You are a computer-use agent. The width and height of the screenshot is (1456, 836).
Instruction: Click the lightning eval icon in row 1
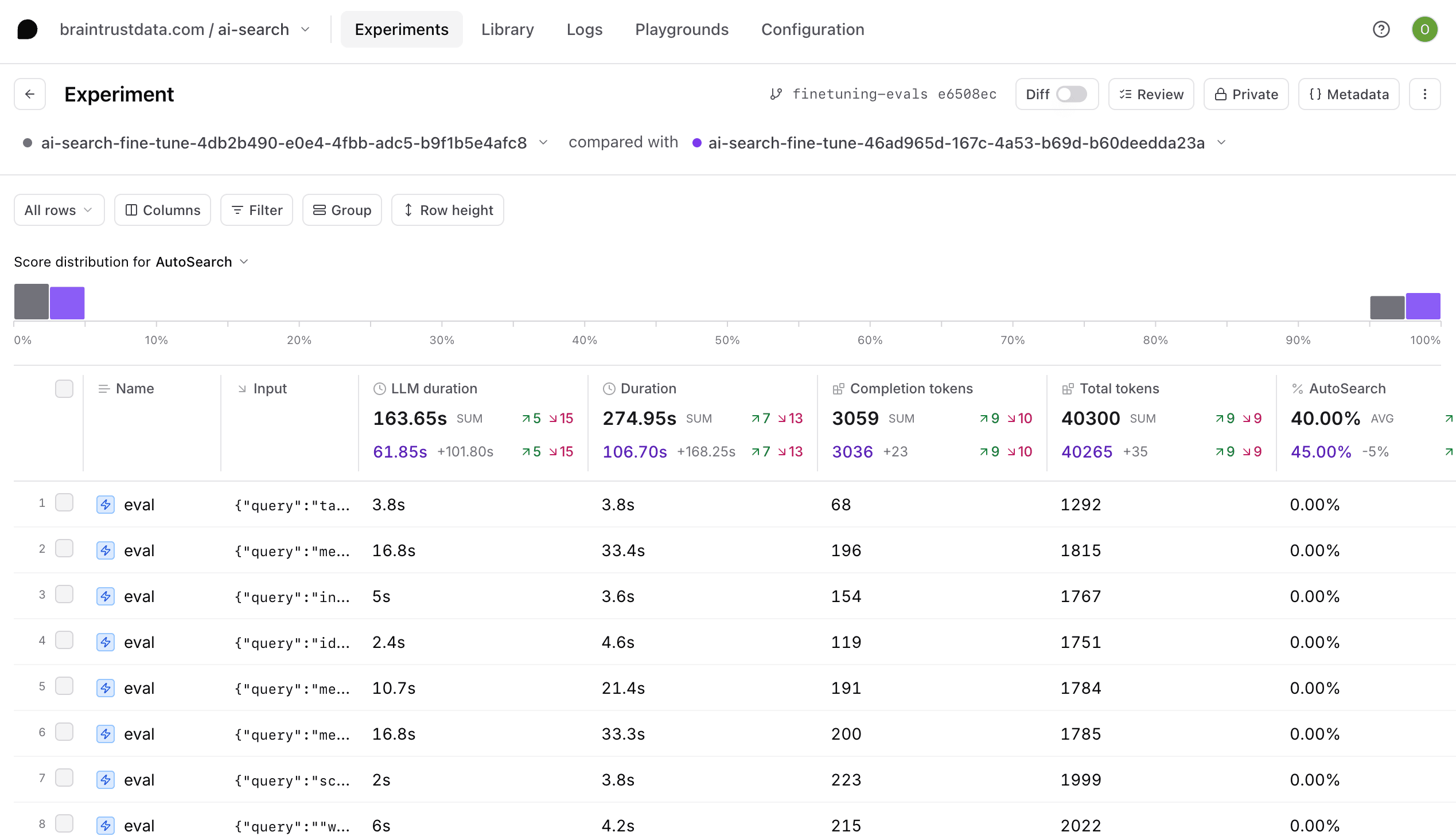[105, 505]
